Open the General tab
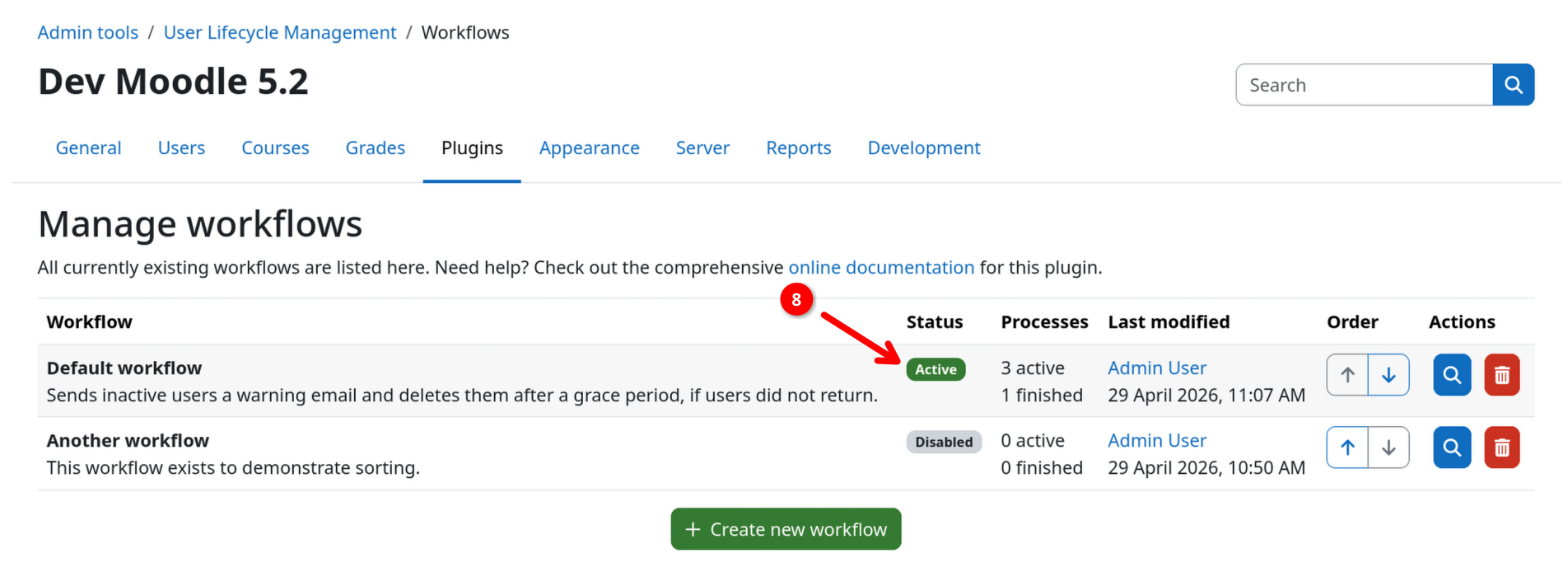 pyautogui.click(x=88, y=148)
